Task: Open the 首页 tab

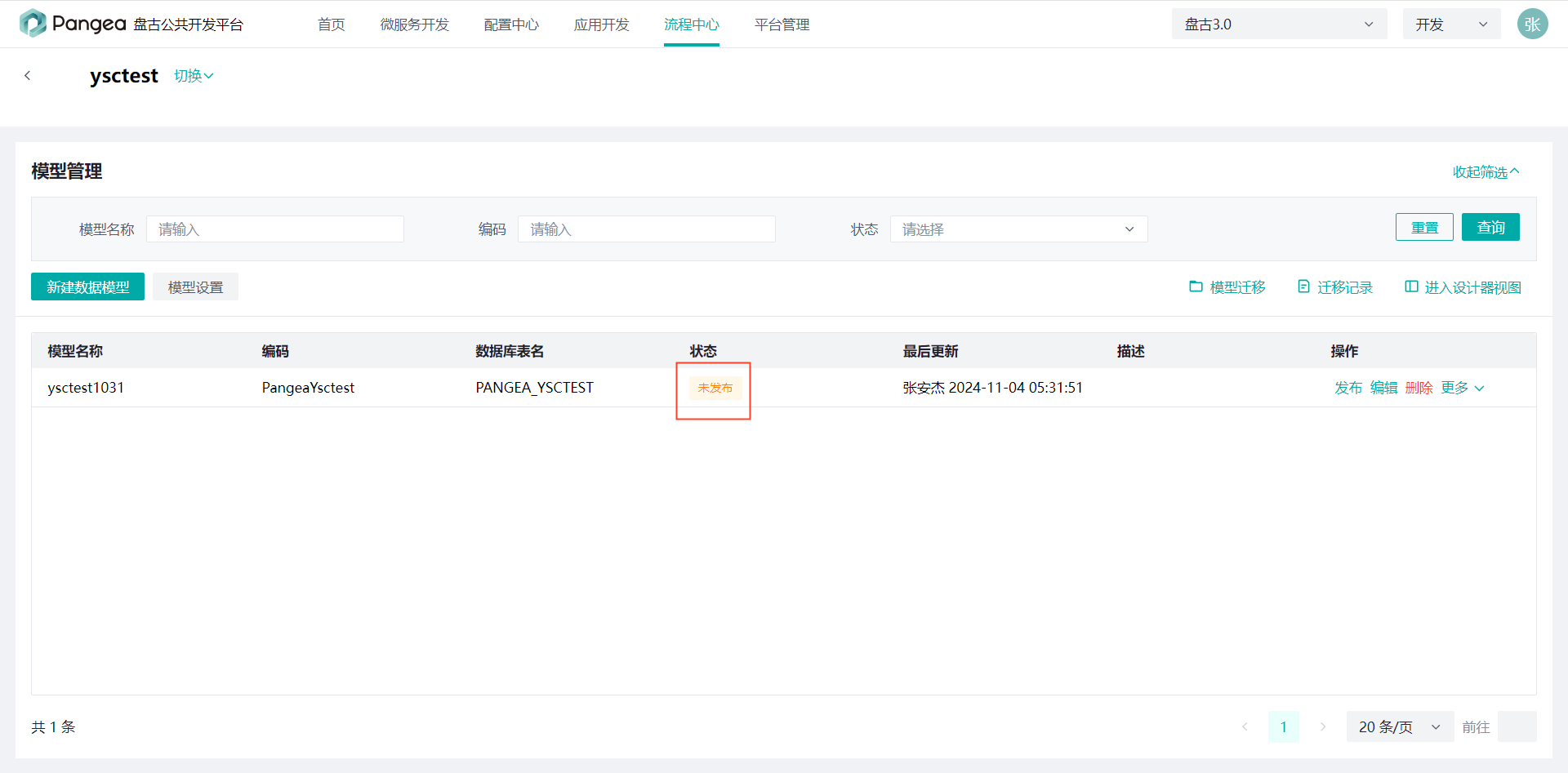Action: point(331,24)
